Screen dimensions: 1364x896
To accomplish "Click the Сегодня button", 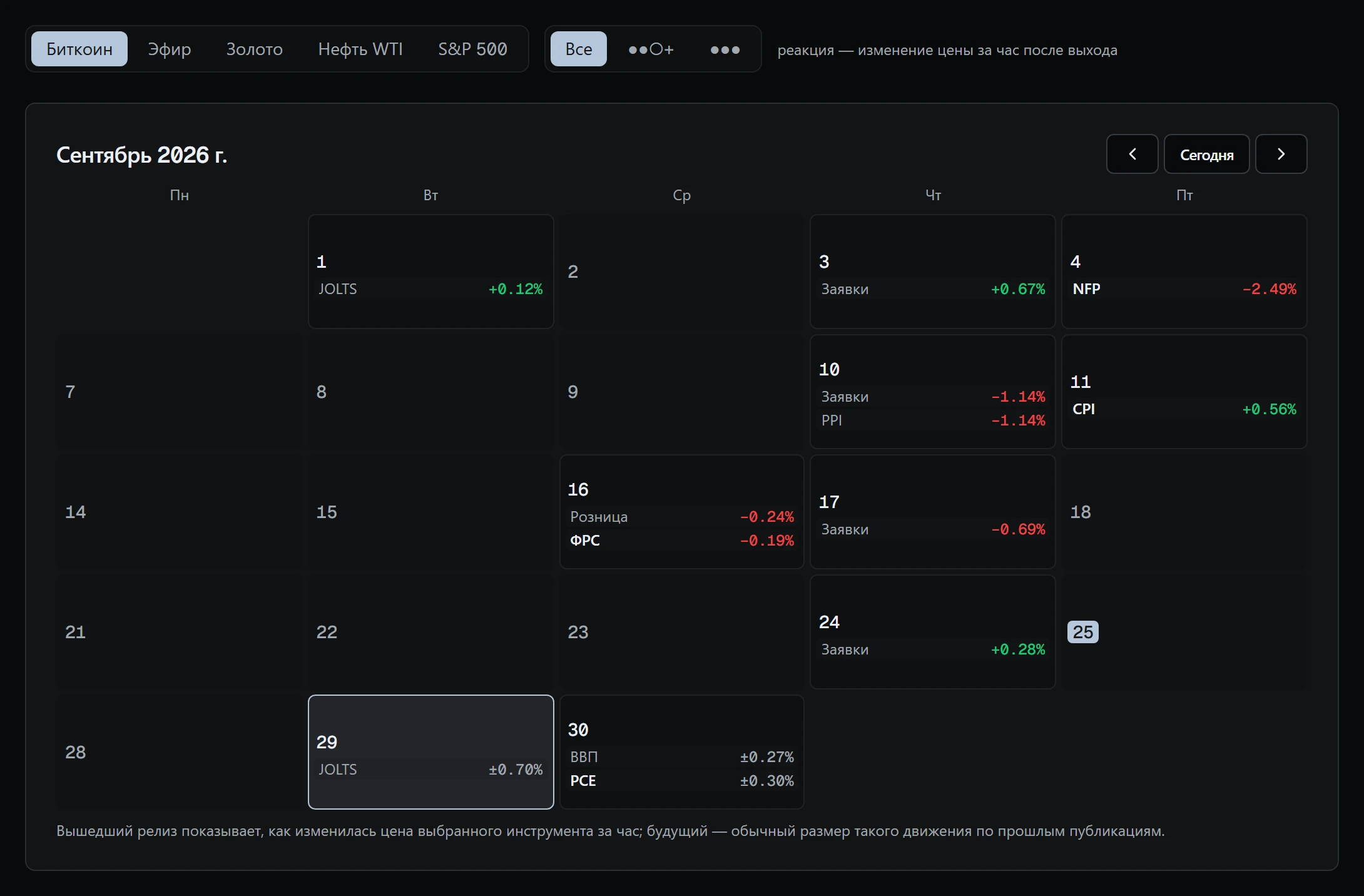I will (1206, 154).
